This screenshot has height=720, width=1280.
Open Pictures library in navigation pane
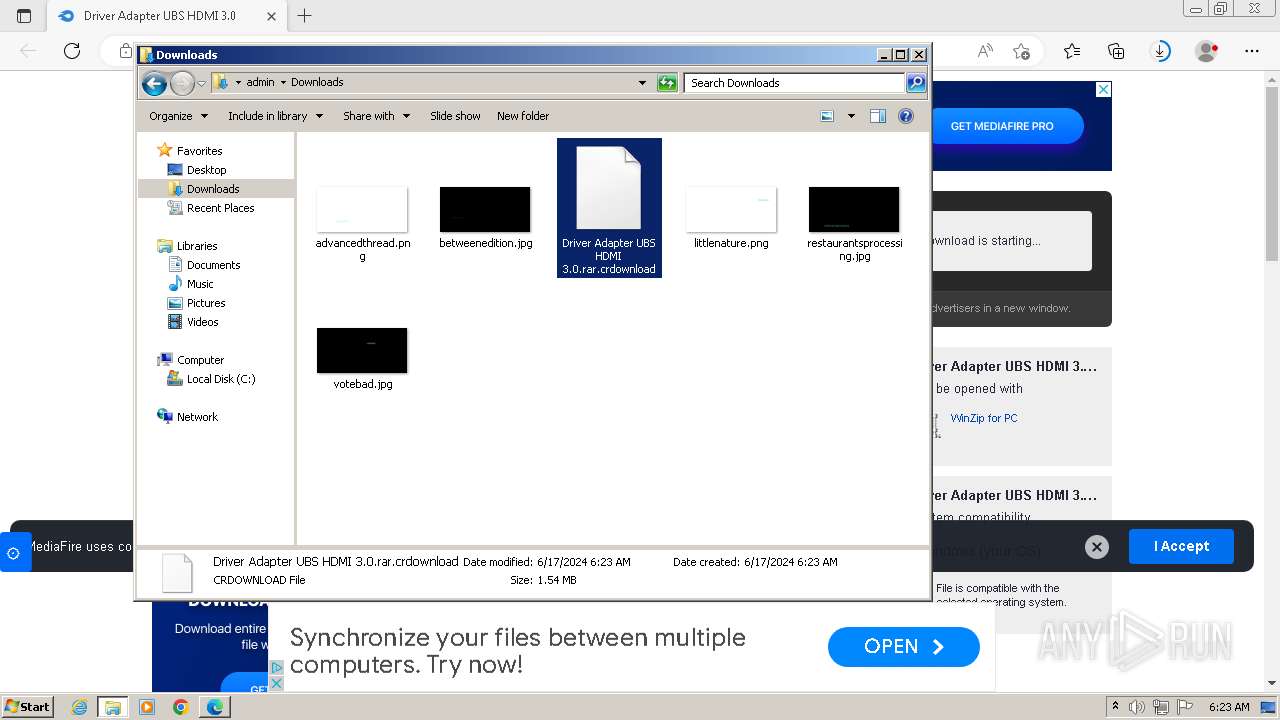[206, 303]
